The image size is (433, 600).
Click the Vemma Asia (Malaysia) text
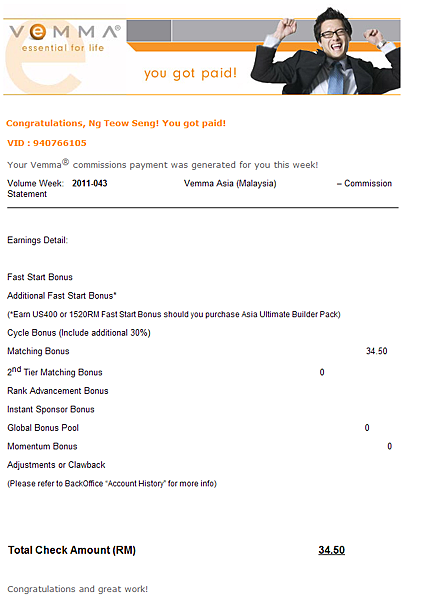pos(230,183)
